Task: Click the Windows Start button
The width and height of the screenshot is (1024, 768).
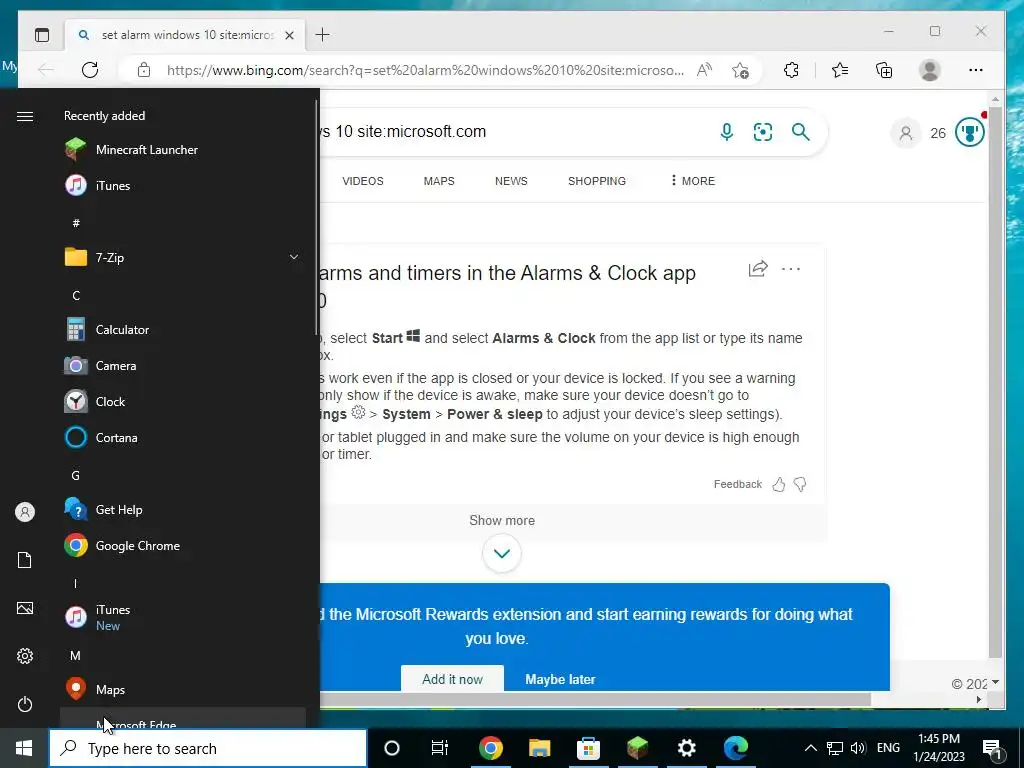Action: pyautogui.click(x=24, y=748)
